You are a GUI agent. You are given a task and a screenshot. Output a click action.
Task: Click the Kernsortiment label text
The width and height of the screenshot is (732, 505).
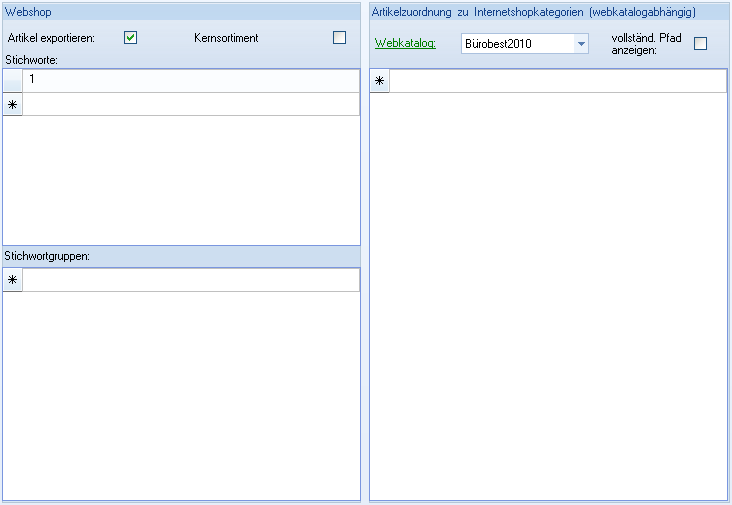[226, 38]
